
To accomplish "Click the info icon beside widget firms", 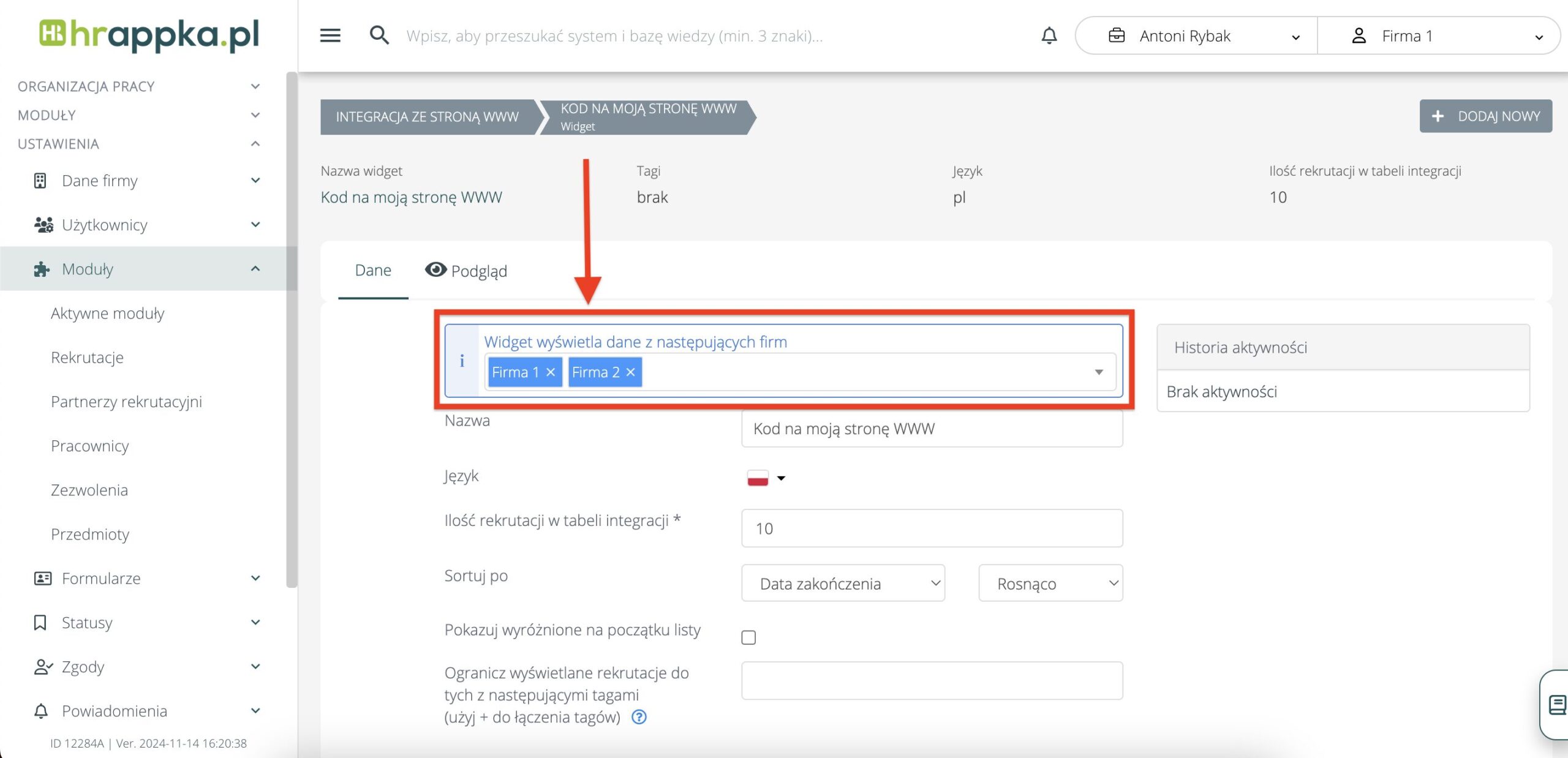I will coord(462,361).
